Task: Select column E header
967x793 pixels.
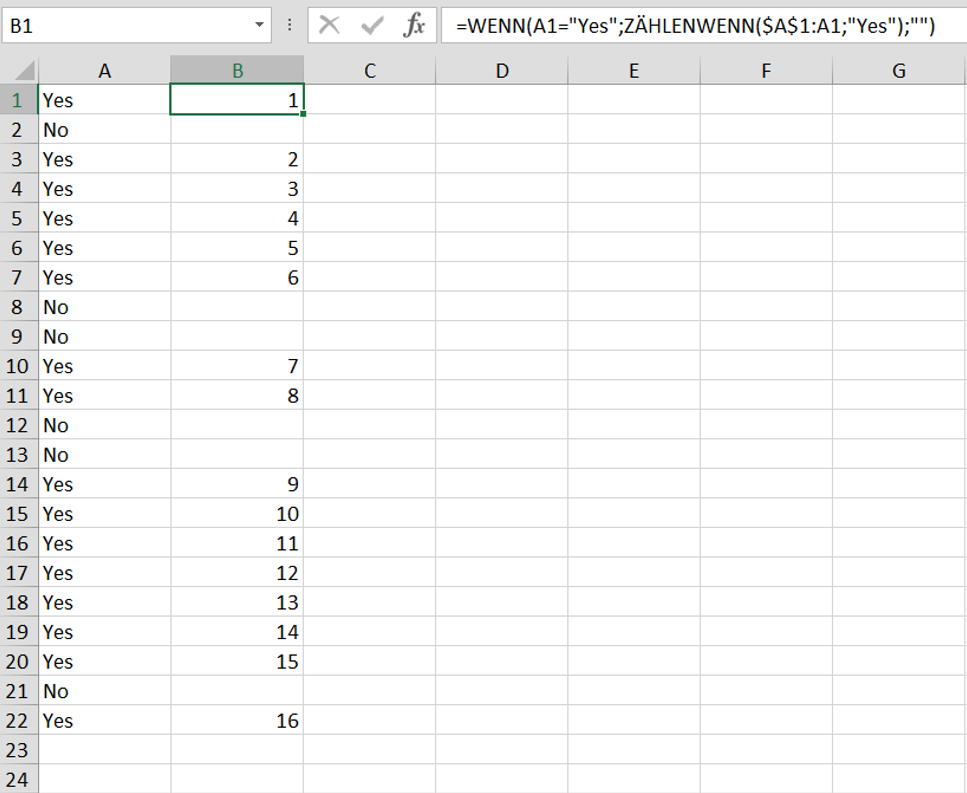Action: [634, 70]
